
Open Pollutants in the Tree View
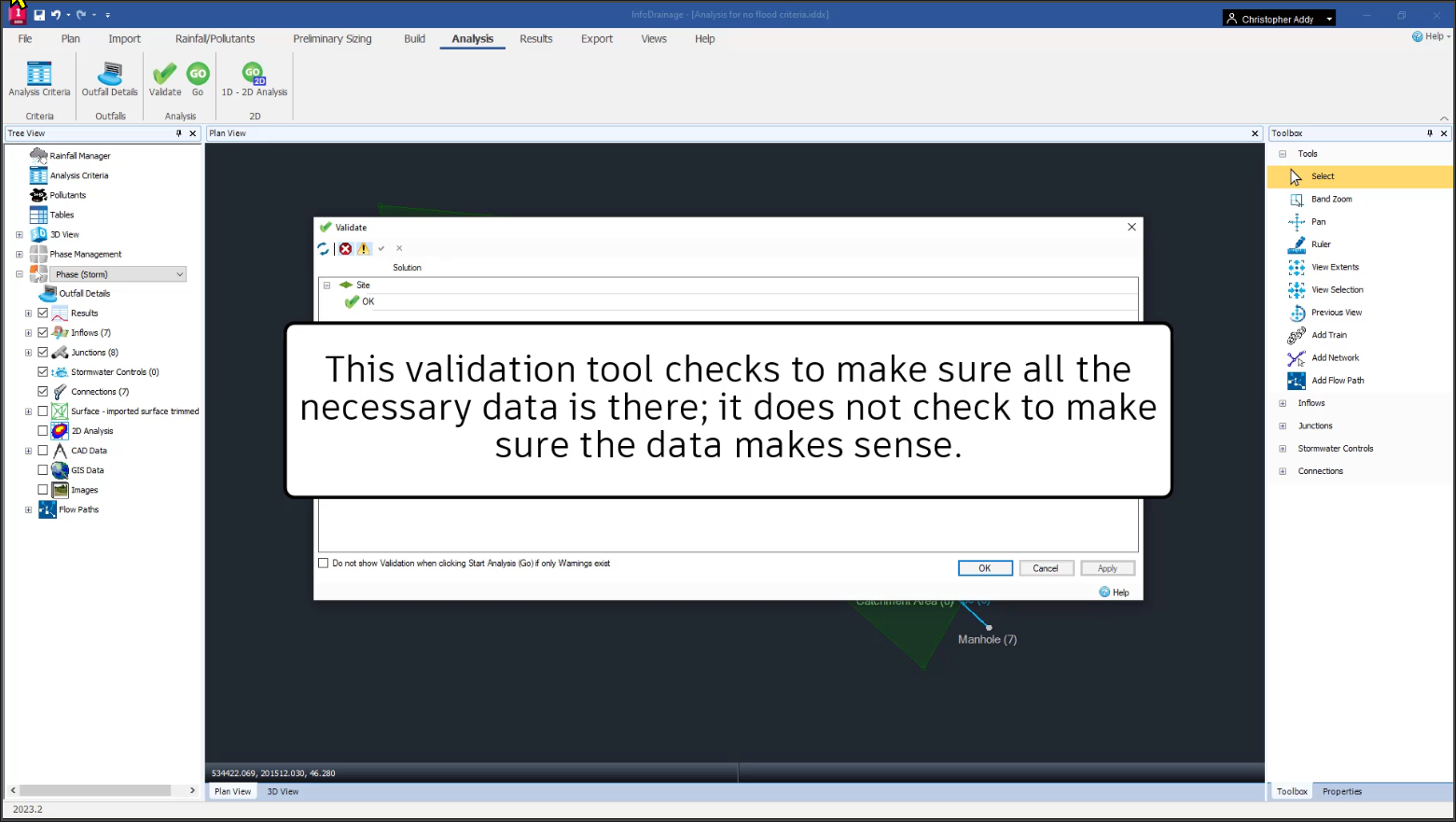67,195
